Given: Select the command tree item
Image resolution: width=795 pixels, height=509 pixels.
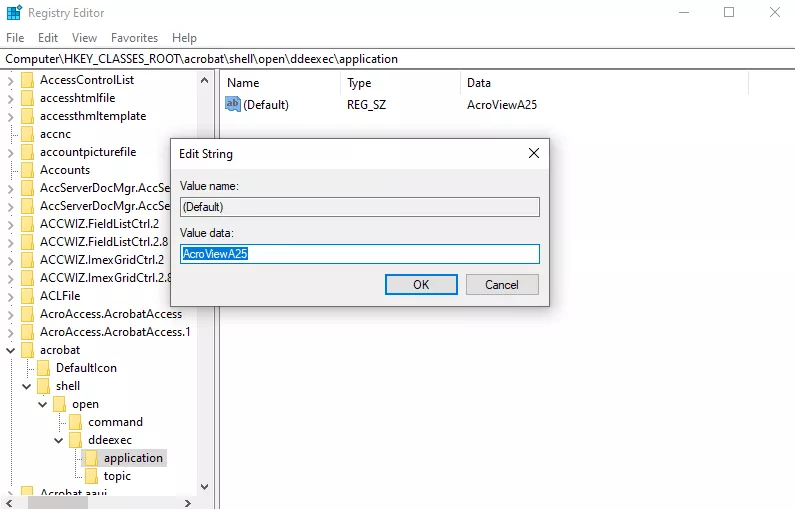Looking at the screenshot, I should [115, 422].
